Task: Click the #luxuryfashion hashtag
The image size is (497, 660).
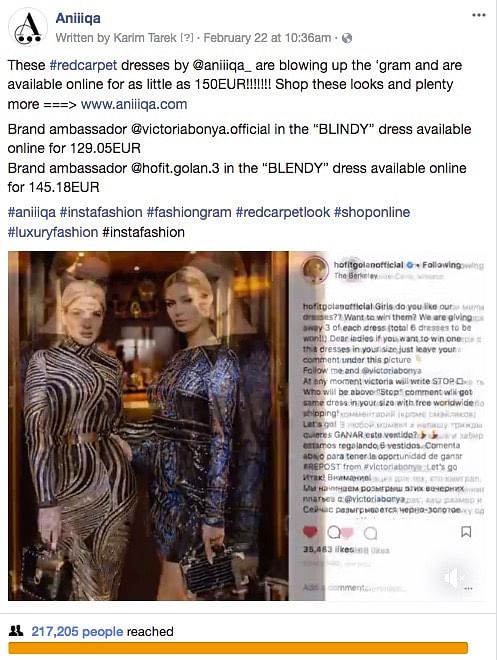Action: coord(53,232)
